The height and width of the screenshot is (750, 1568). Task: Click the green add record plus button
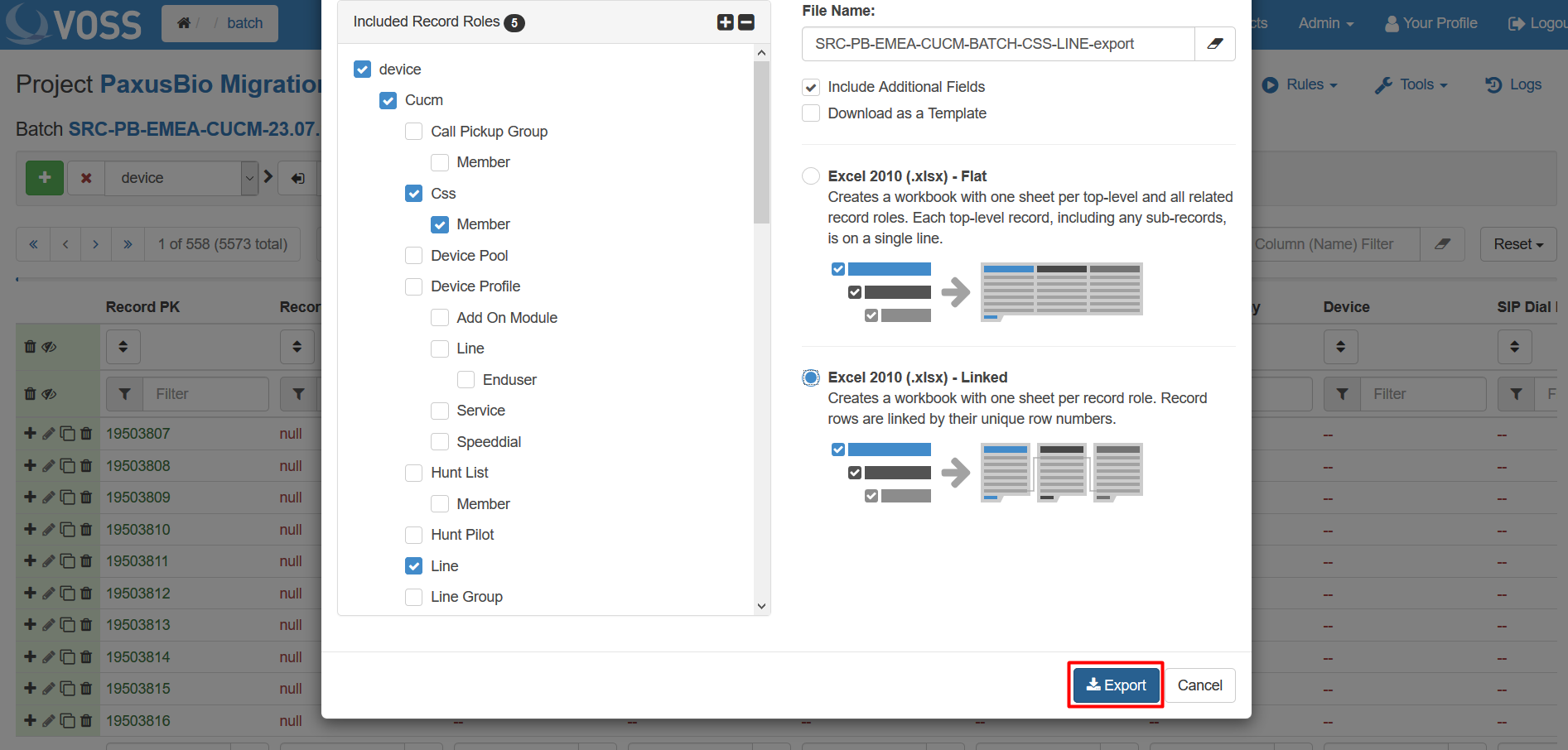click(x=45, y=178)
